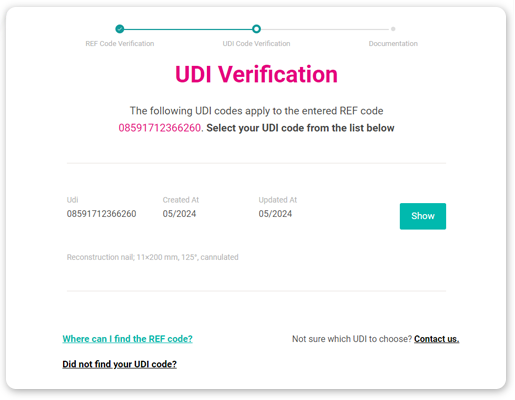Click the Created At date 05/2024

click(179, 214)
